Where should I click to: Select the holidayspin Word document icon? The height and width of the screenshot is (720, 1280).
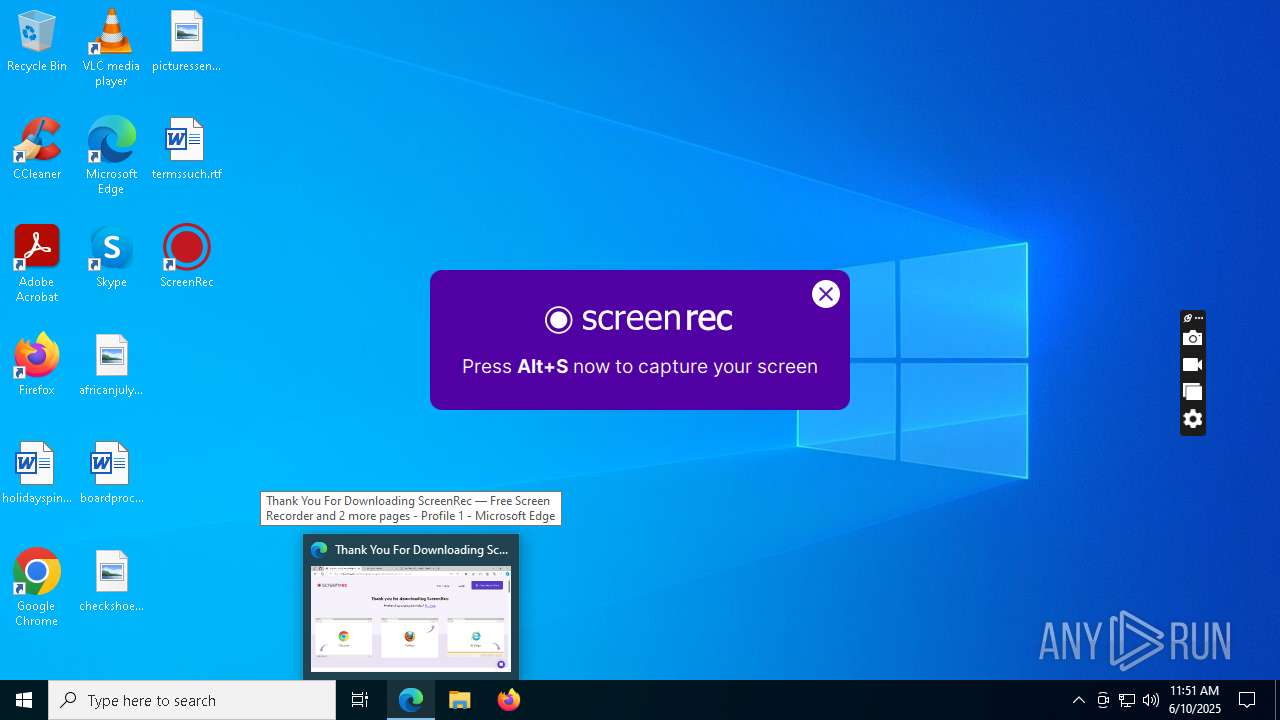[37, 473]
